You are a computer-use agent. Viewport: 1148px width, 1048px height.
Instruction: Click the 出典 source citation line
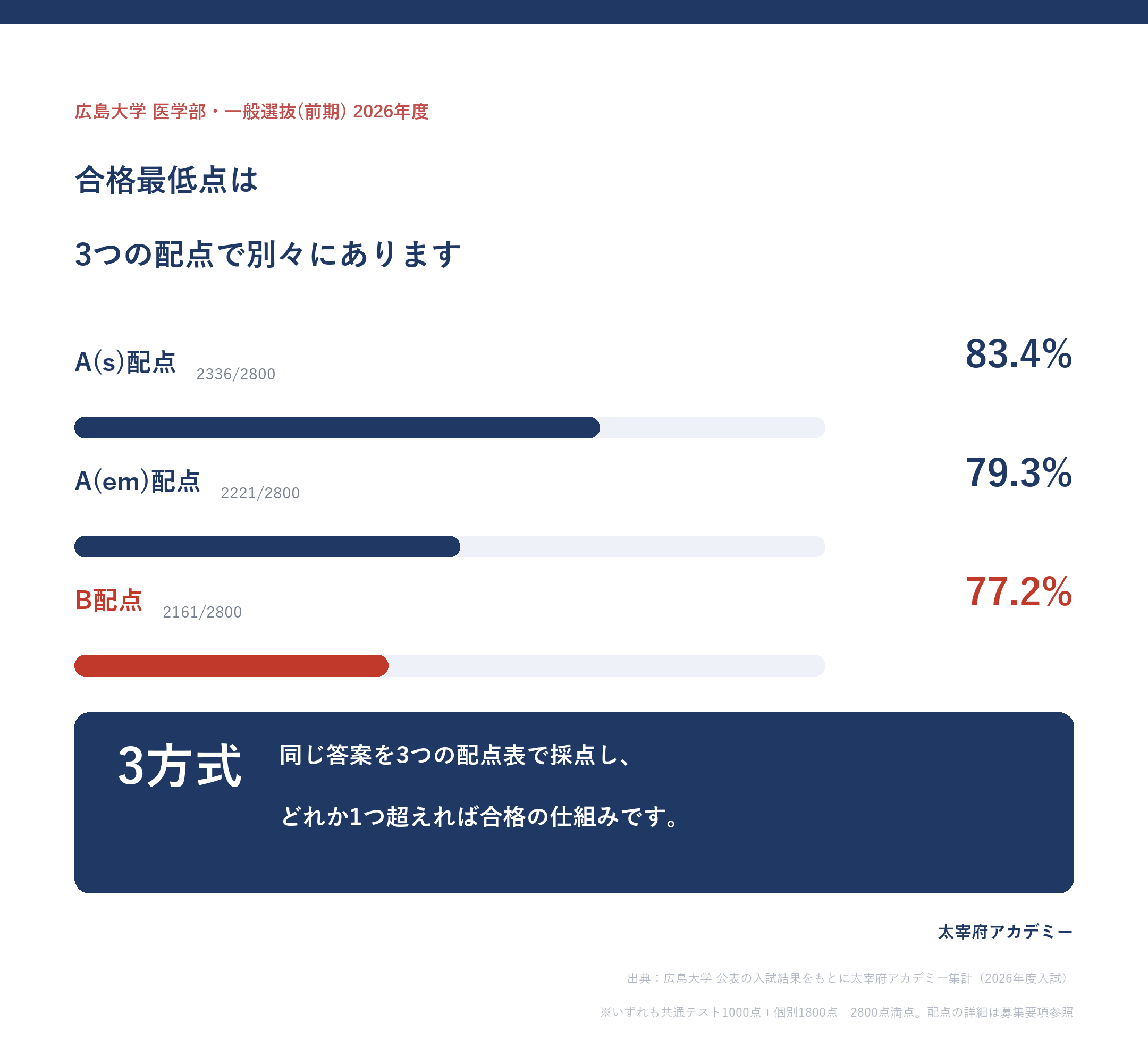(850, 978)
